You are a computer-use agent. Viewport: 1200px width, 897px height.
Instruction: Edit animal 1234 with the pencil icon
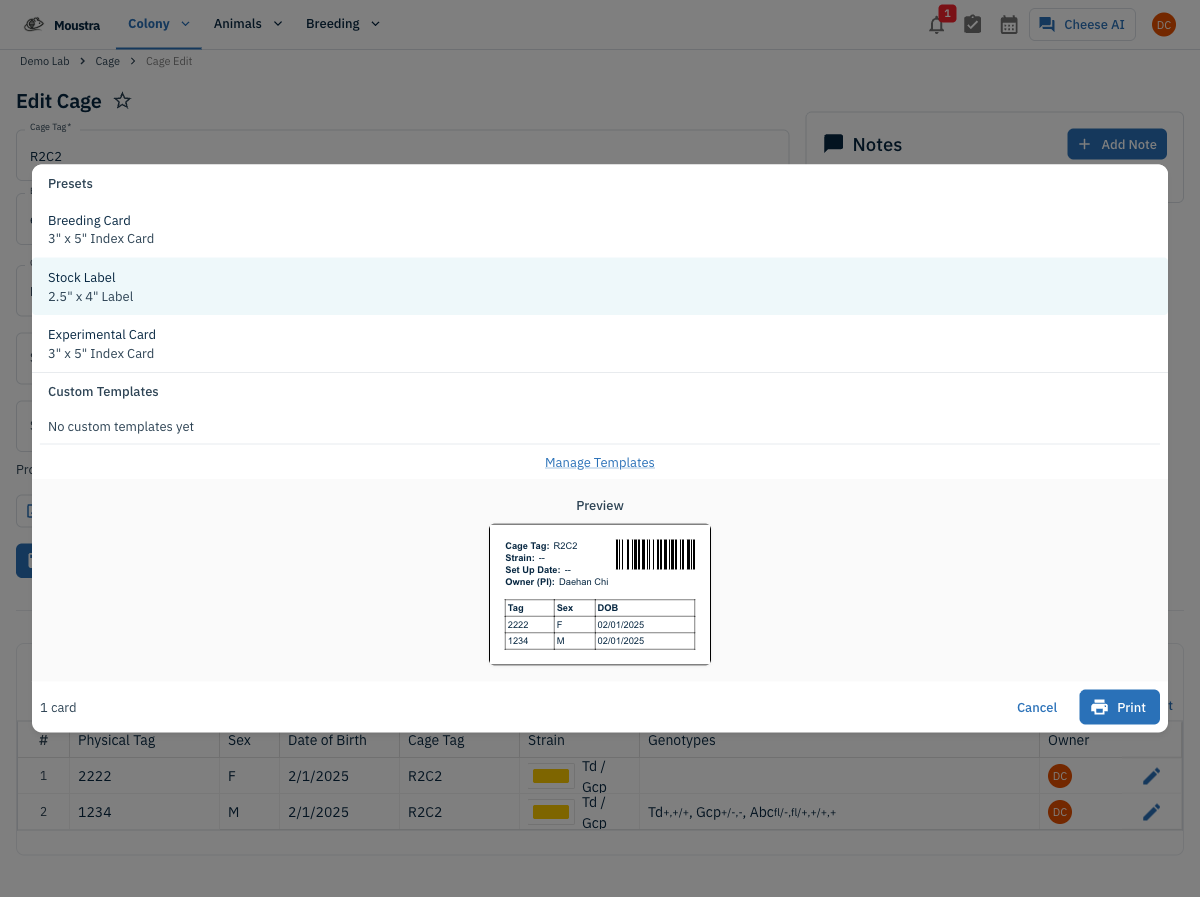coord(1151,812)
